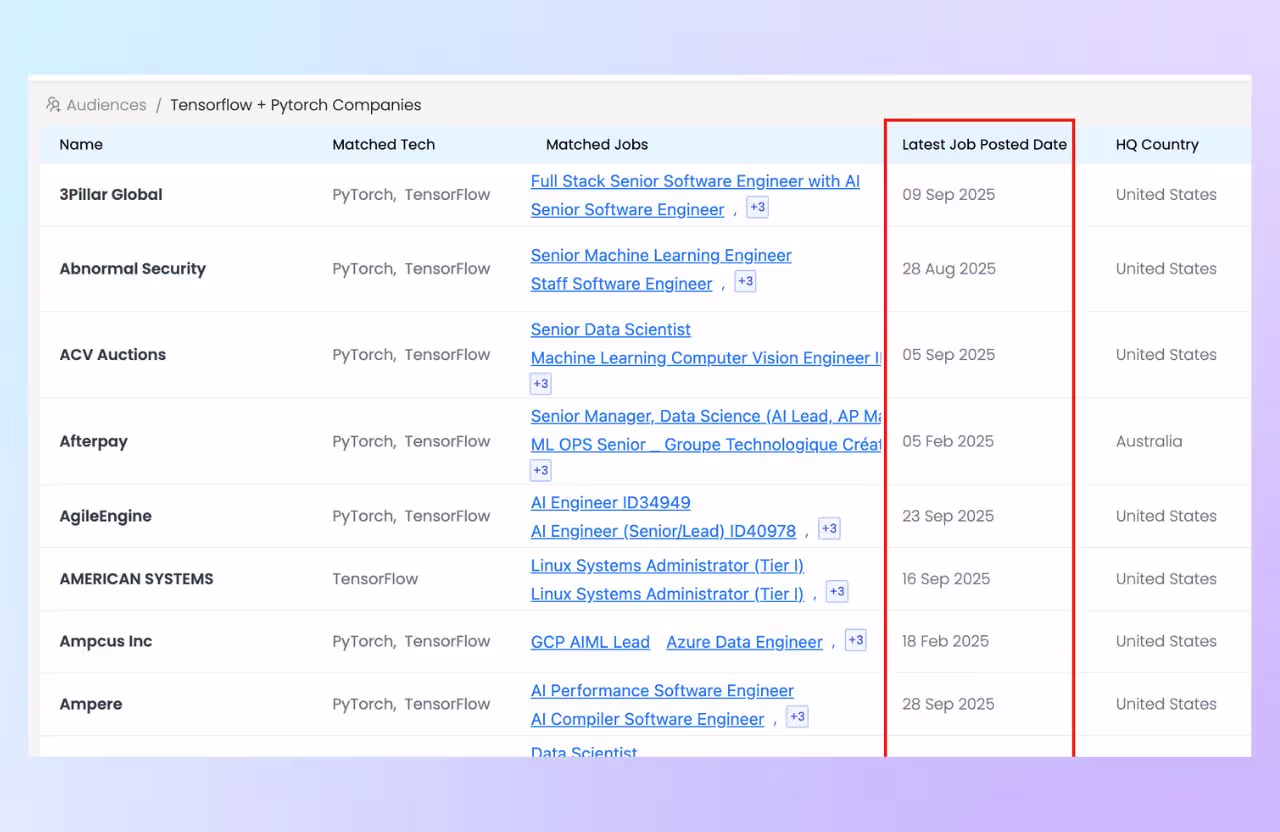
Task: Click United States in the 3Pillar Global row
Action: click(x=1166, y=195)
